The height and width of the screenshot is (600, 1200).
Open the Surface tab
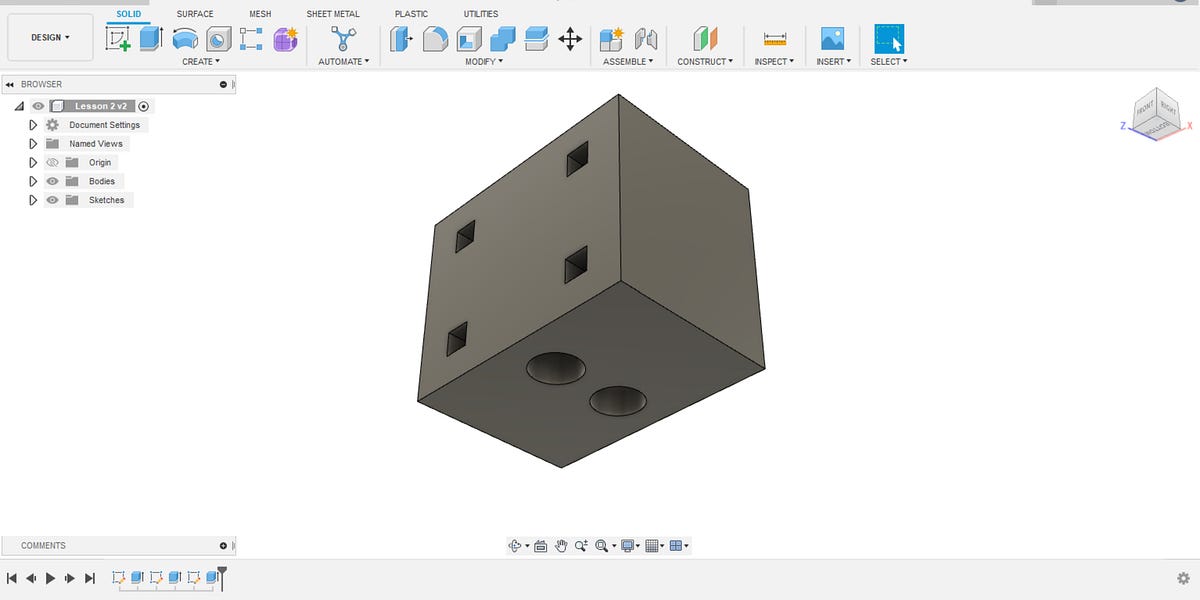point(195,13)
